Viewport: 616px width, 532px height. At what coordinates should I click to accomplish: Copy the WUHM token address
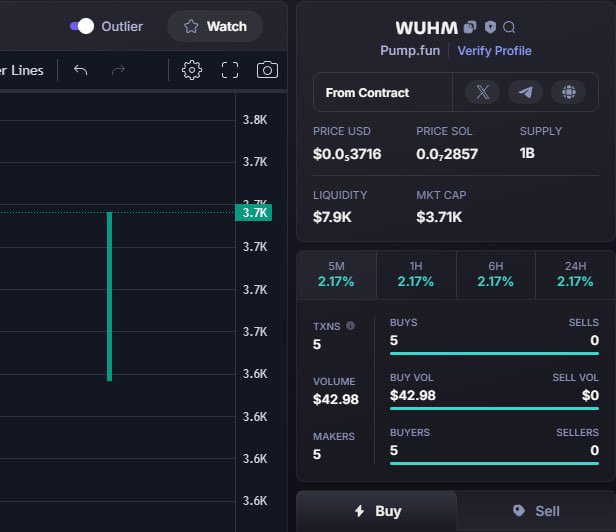[470, 27]
